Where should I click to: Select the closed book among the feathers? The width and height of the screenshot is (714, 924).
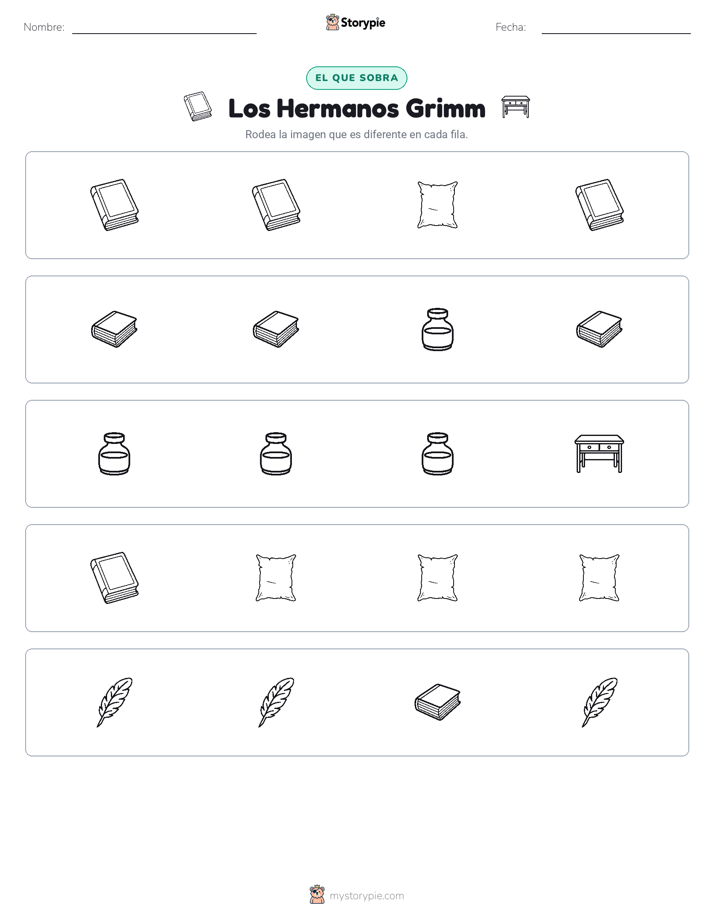click(437, 702)
